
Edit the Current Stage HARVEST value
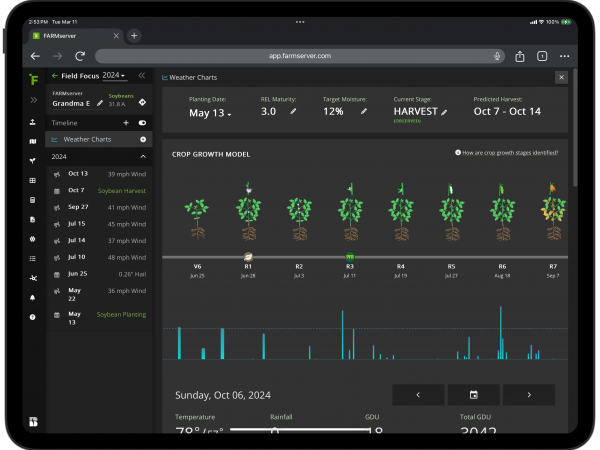[444, 112]
